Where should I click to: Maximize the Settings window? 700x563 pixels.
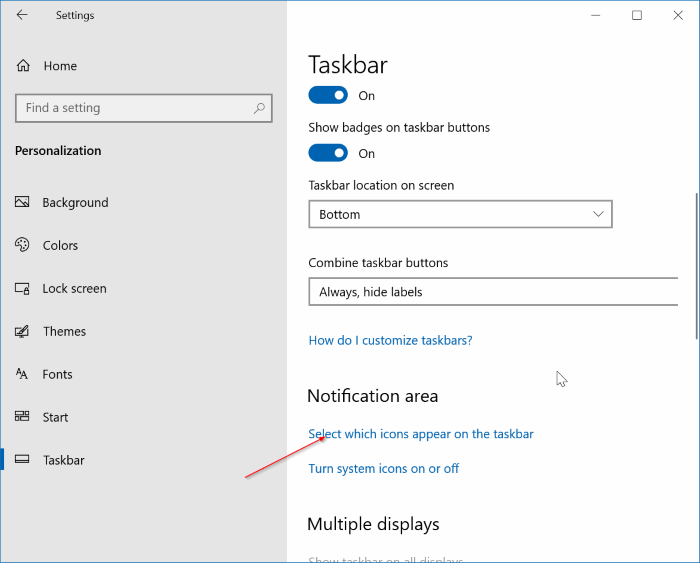pyautogui.click(x=637, y=15)
